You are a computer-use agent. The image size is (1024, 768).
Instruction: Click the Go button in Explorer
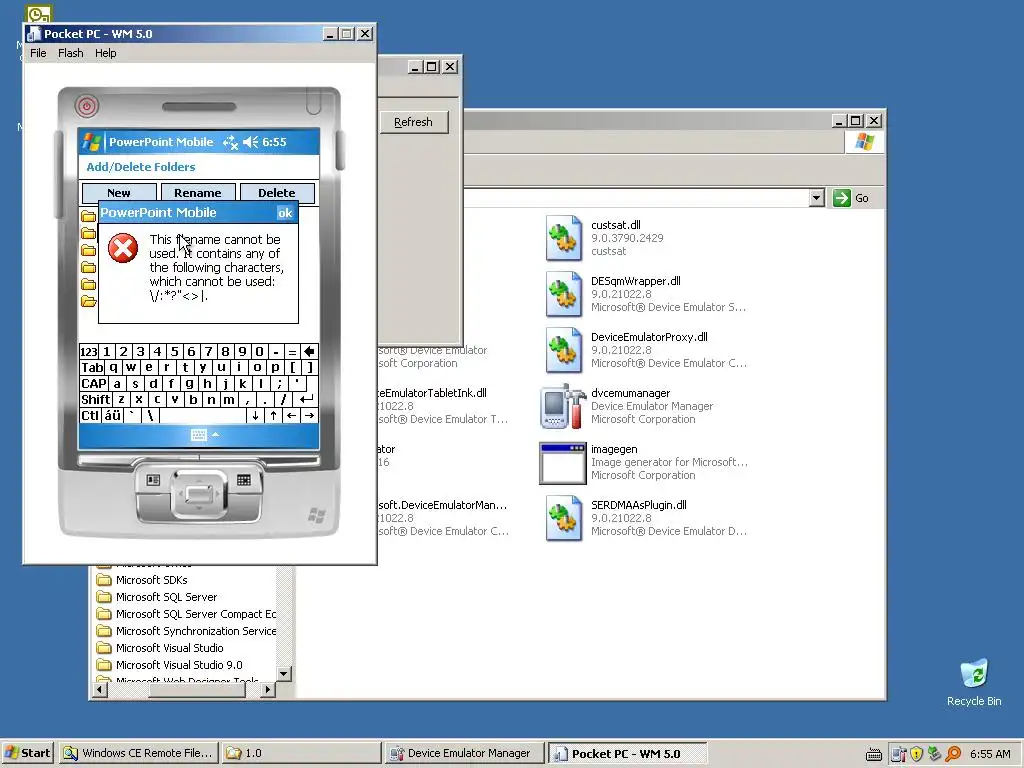pos(852,198)
